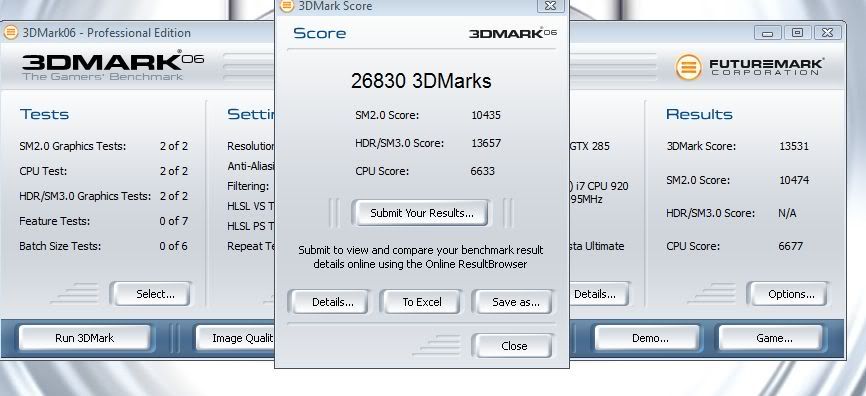The image size is (866, 396).
Task: Click Run 3DMark button
Action: (85, 338)
